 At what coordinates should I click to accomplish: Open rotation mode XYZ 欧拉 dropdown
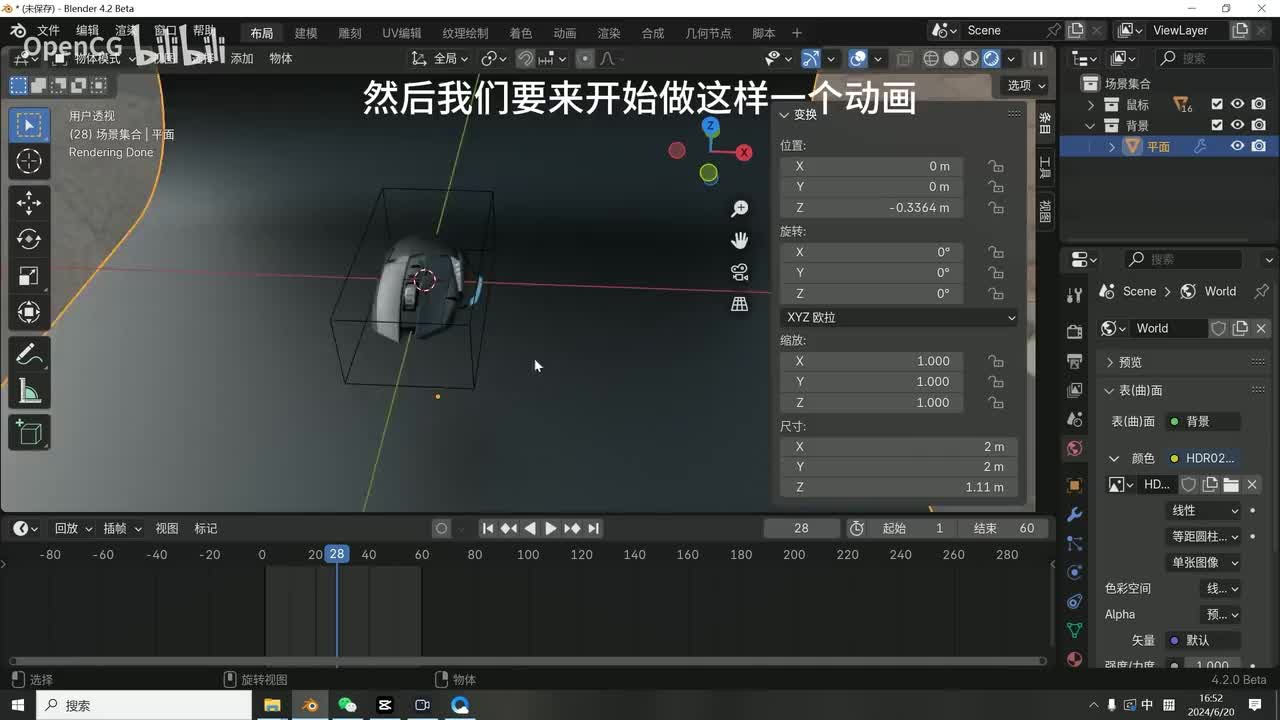[900, 317]
